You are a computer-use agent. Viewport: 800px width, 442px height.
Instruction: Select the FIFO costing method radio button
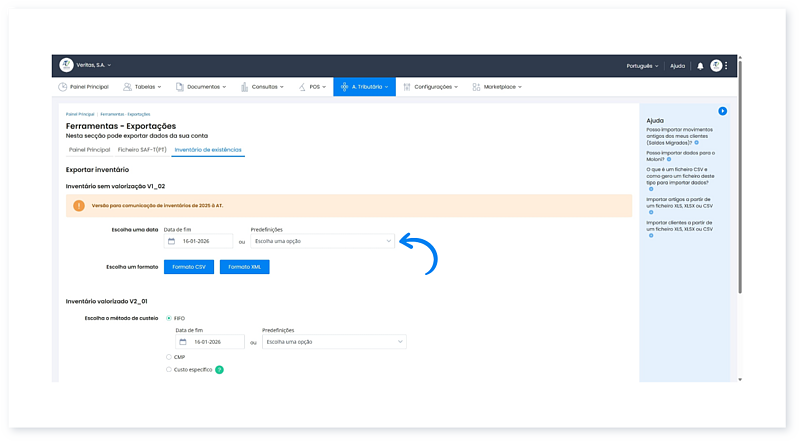tap(168, 318)
